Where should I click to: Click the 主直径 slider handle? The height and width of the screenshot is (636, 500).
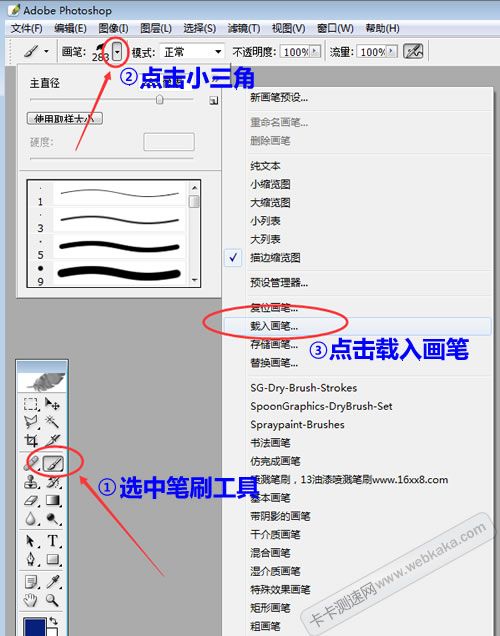[160, 99]
